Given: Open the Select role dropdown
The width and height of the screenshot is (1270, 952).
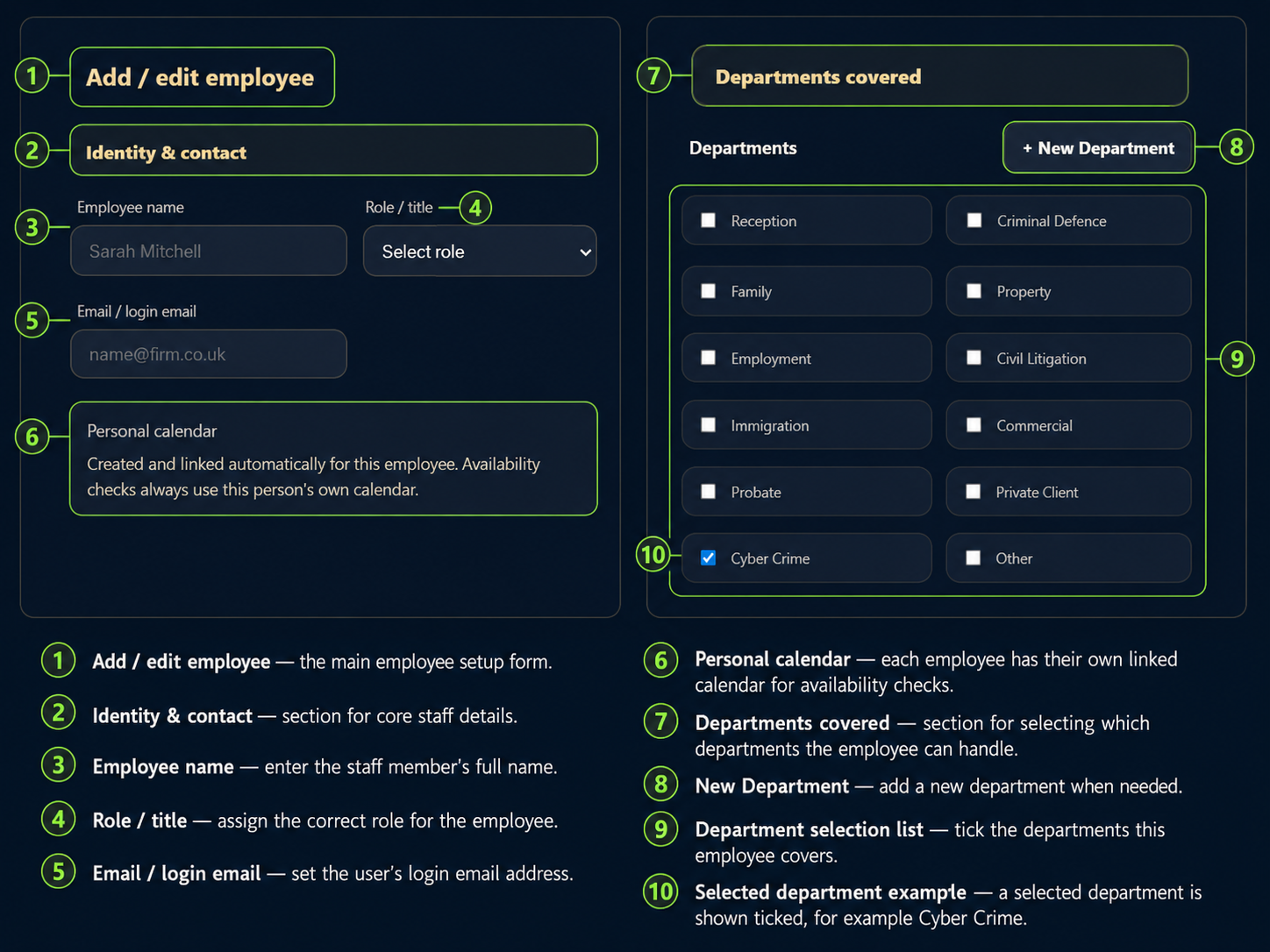Looking at the screenshot, I should click(x=480, y=252).
